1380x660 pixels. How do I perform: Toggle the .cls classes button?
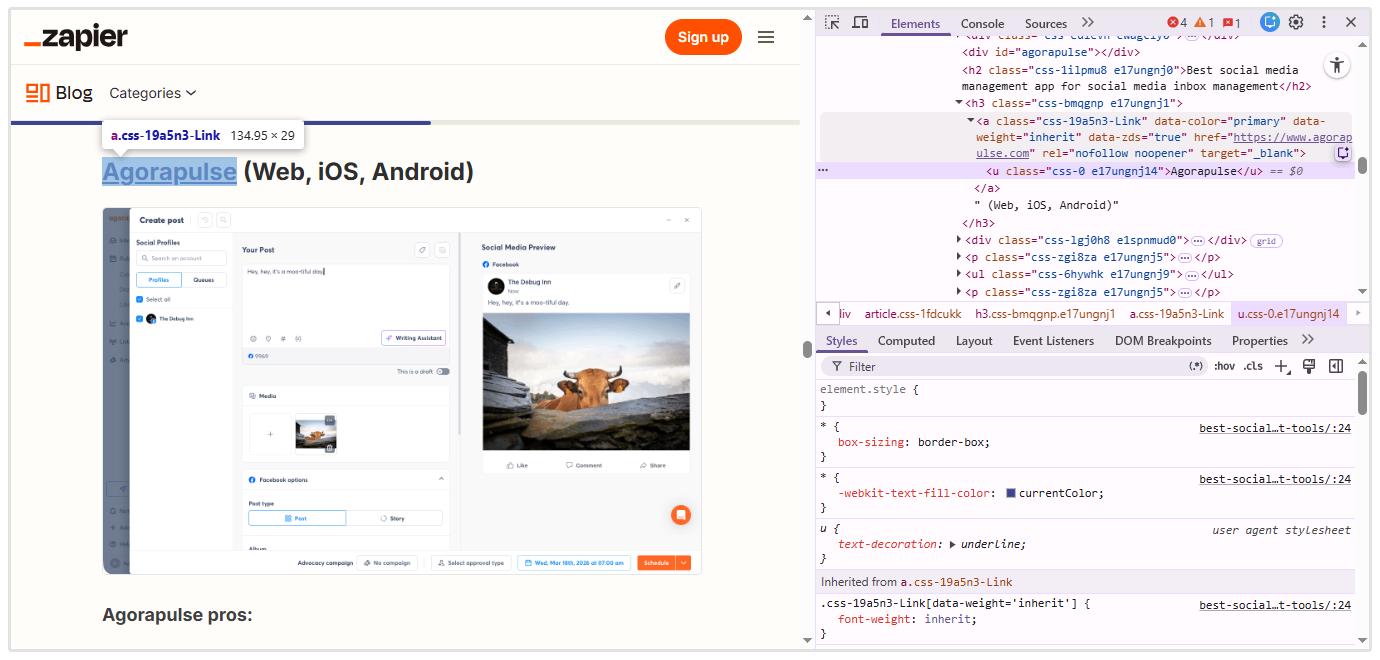1253,367
